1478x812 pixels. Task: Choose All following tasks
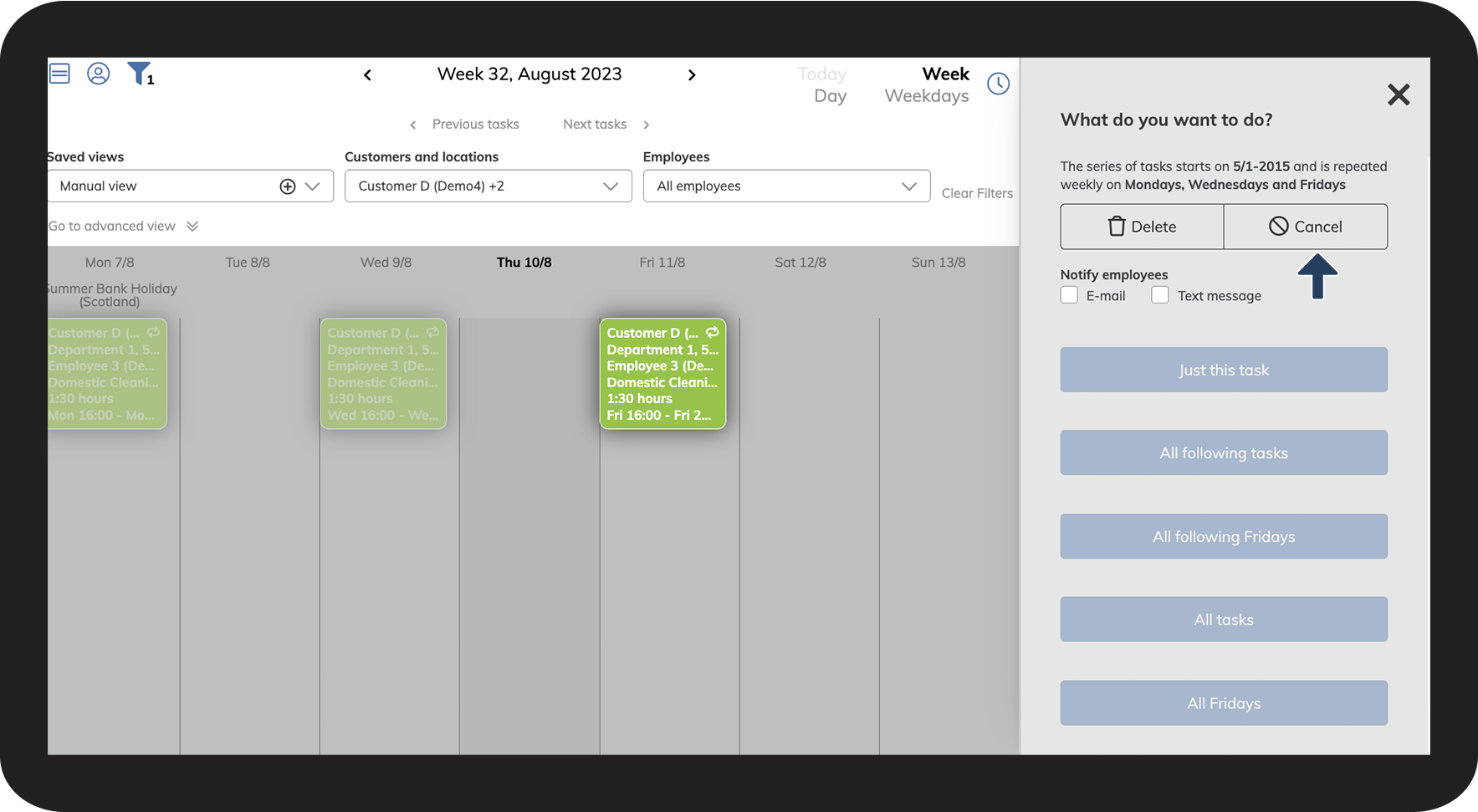pyautogui.click(x=1224, y=453)
